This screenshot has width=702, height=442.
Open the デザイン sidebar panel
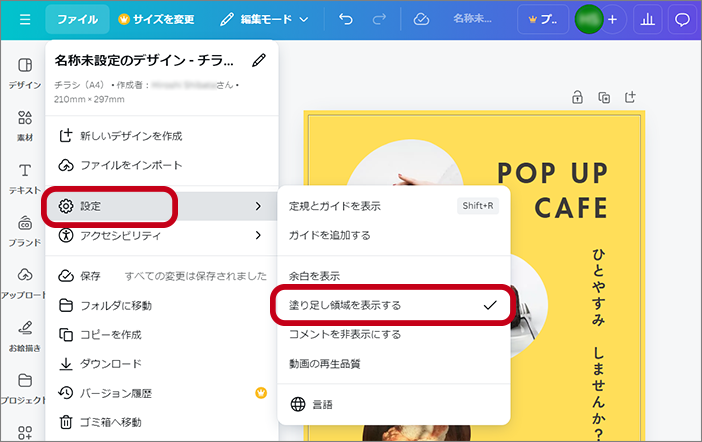[25, 73]
